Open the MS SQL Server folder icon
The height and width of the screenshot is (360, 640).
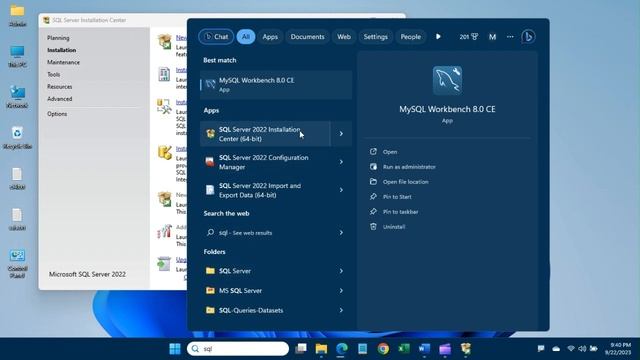coord(210,290)
